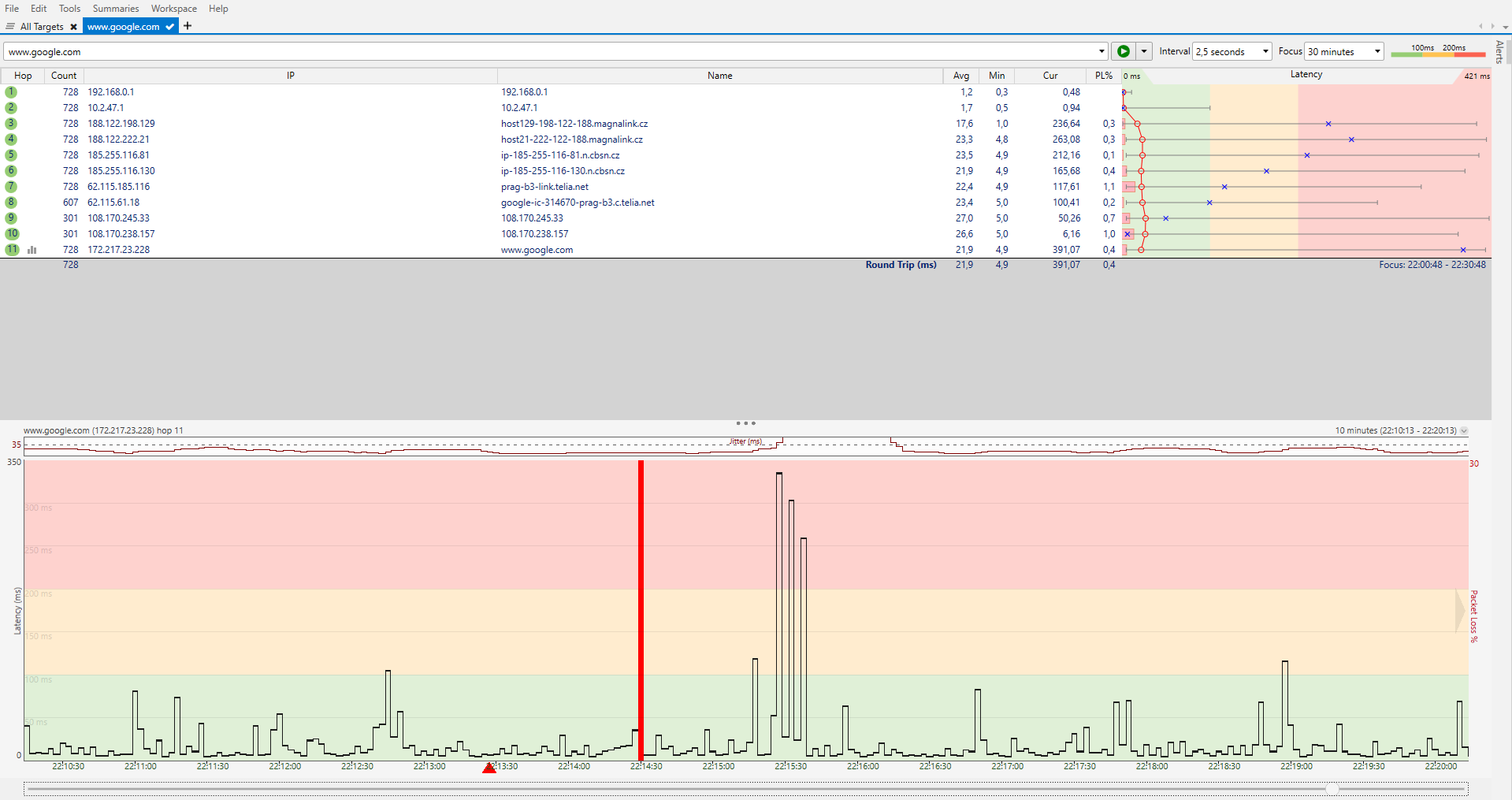Click the hop 11 timeline graph icon
1512x800 pixels.
pos(32,250)
